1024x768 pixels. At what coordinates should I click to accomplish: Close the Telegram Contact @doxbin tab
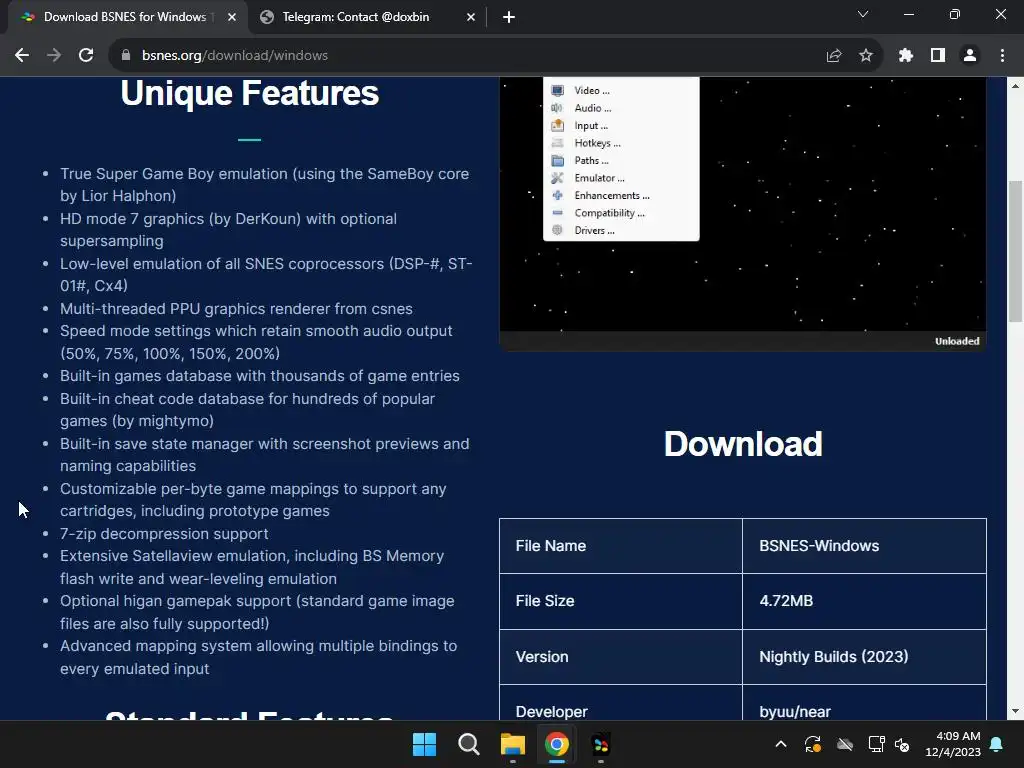click(x=471, y=17)
